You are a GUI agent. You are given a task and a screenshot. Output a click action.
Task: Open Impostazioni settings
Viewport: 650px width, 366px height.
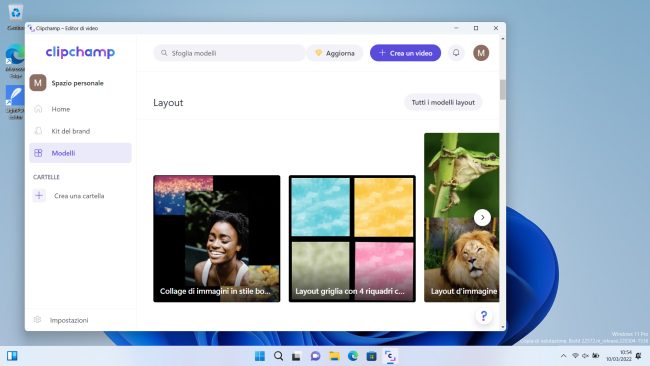tap(69, 320)
